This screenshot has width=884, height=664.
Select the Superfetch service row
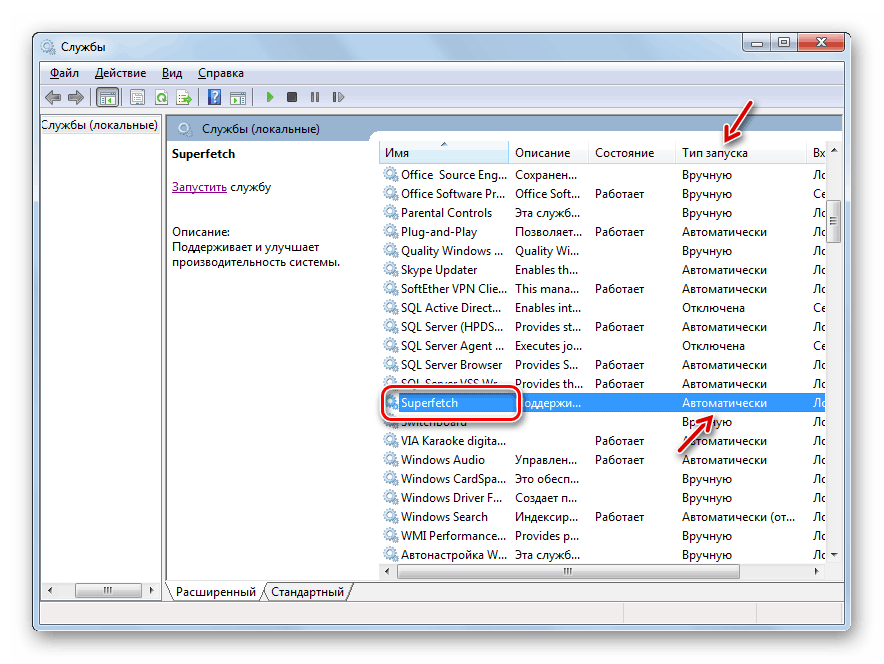602,402
